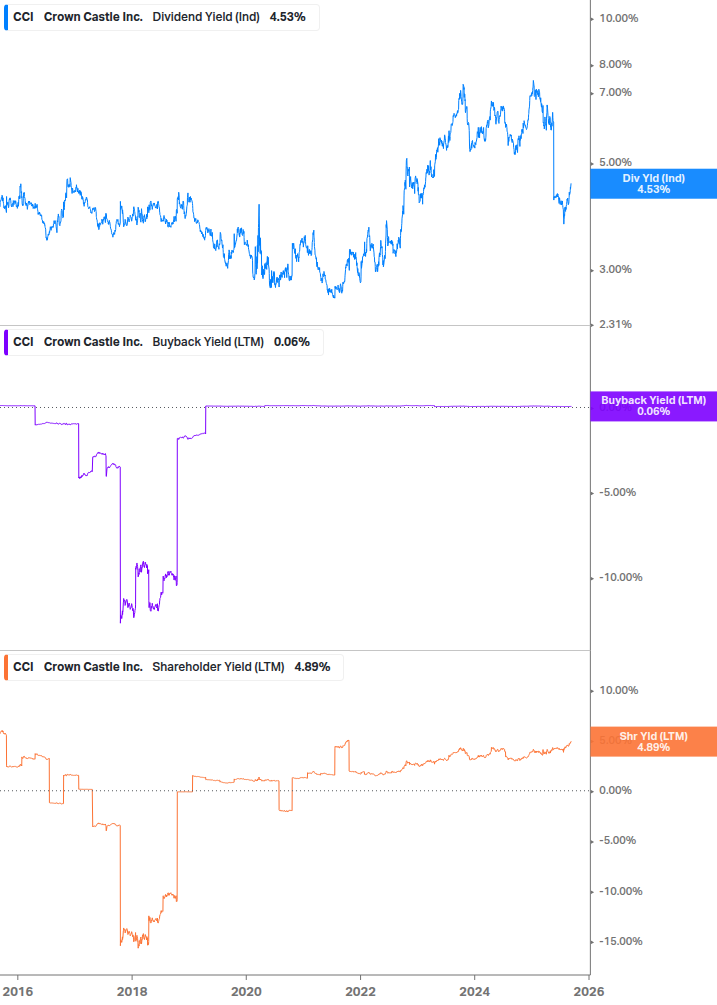Click the 2.31% tick on dividend yield axis

pyautogui.click(x=615, y=324)
